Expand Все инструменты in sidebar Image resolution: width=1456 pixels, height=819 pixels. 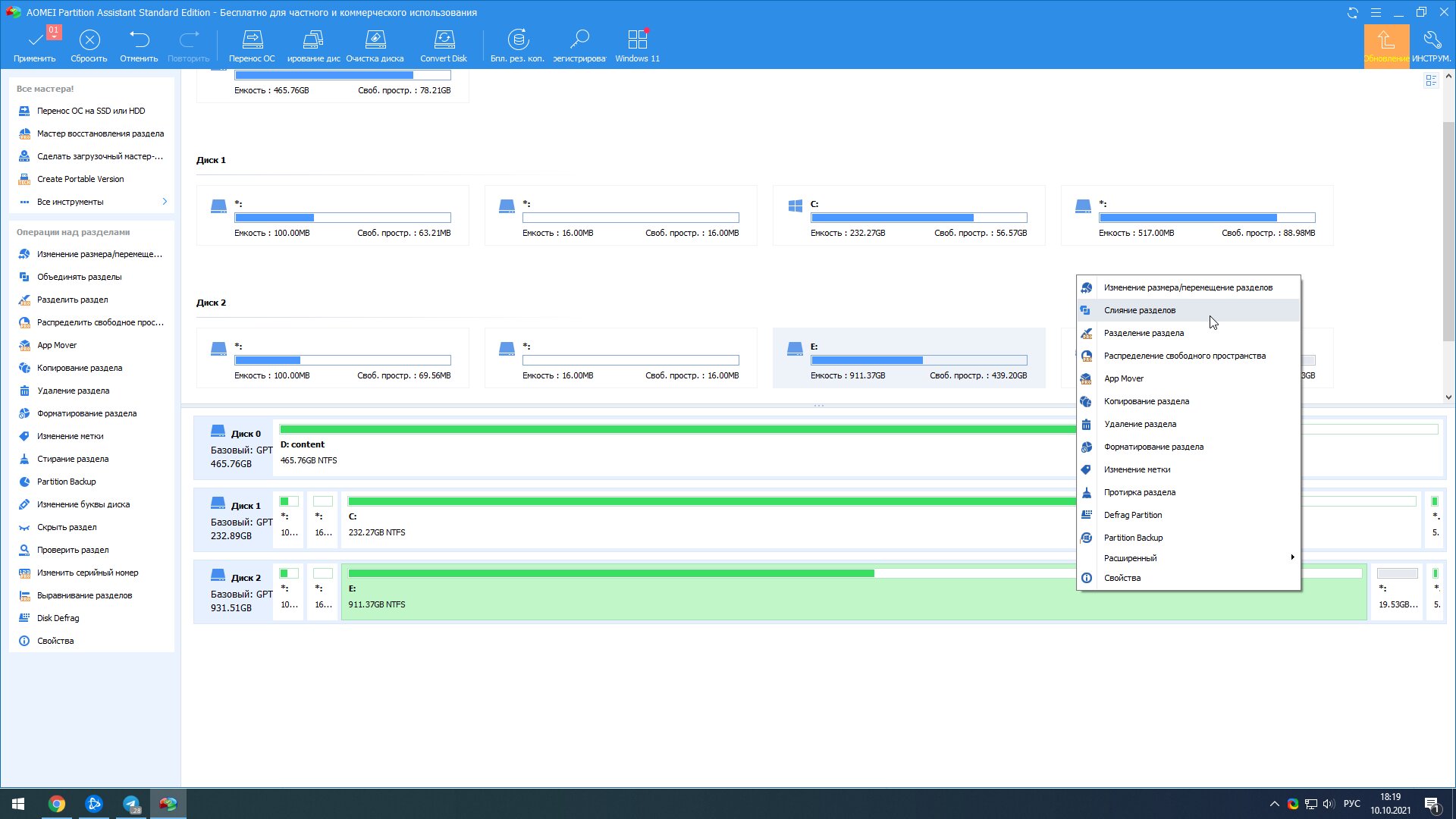91,202
